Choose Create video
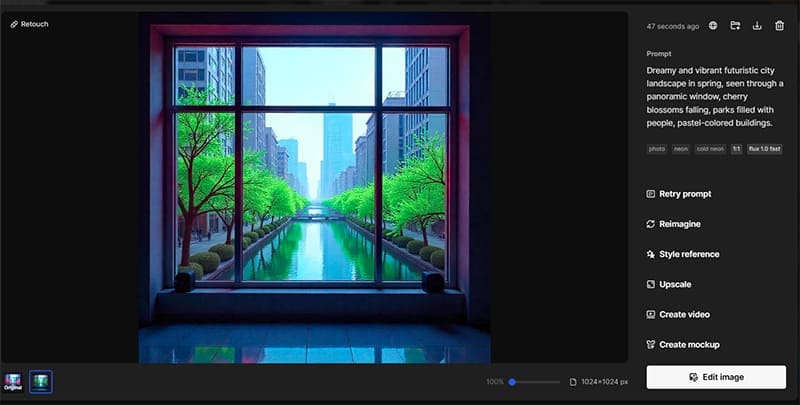Screen dimensions: 800x405 pyautogui.click(x=678, y=314)
